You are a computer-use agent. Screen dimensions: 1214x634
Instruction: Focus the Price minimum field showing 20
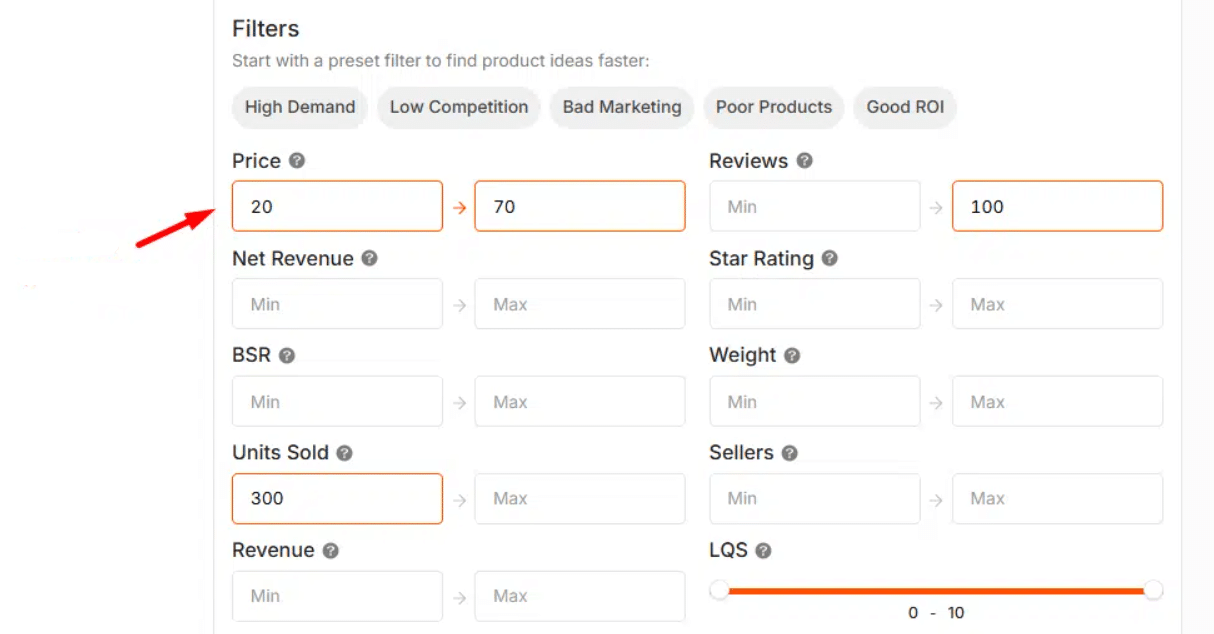click(337, 207)
